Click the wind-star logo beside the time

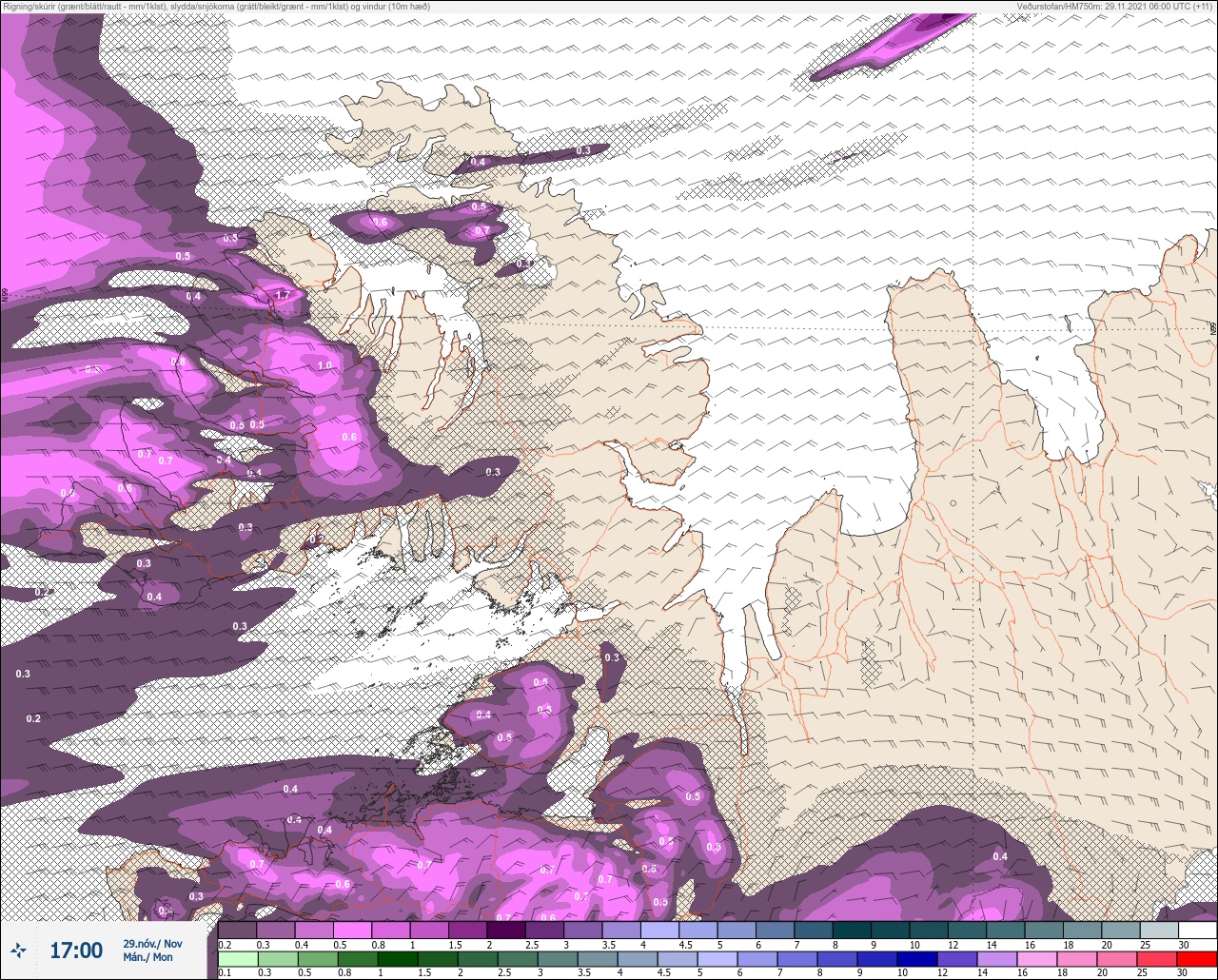pos(17,951)
